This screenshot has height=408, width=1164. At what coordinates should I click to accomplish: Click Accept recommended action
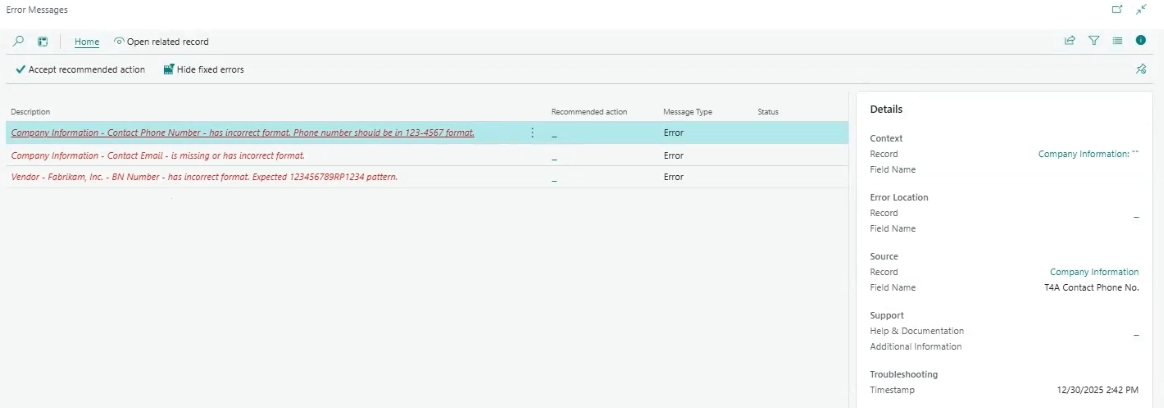coord(80,70)
